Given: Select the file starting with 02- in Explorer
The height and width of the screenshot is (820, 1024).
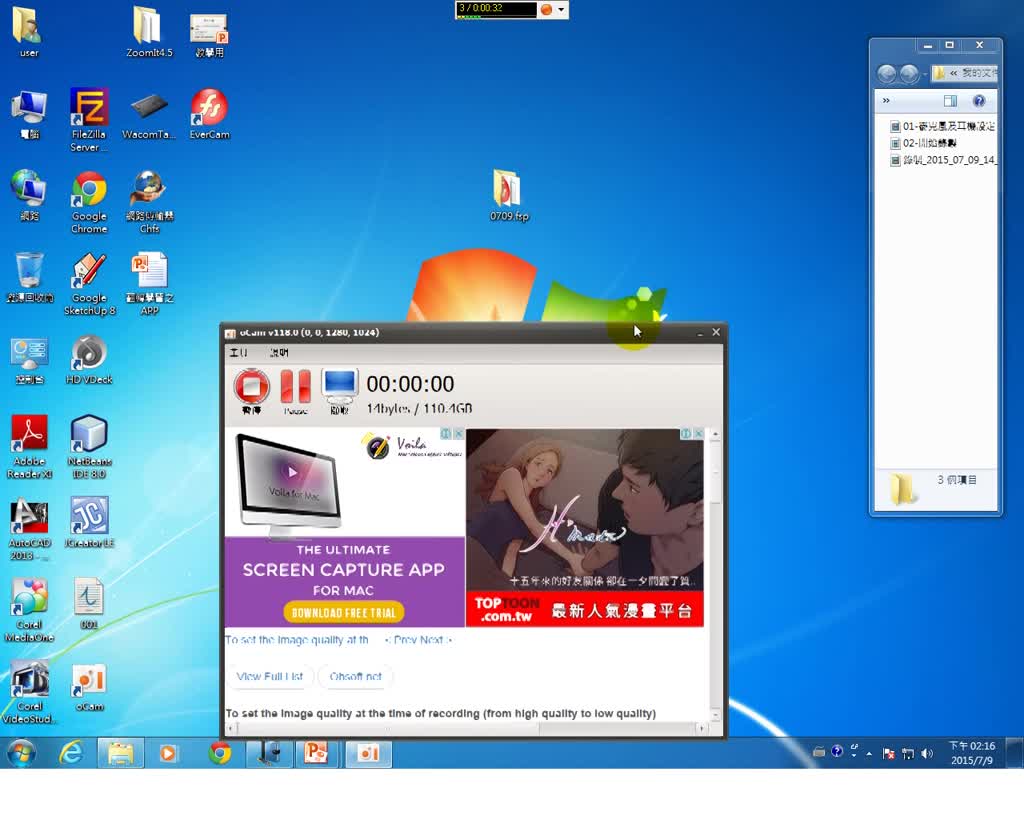Looking at the screenshot, I should pos(924,143).
